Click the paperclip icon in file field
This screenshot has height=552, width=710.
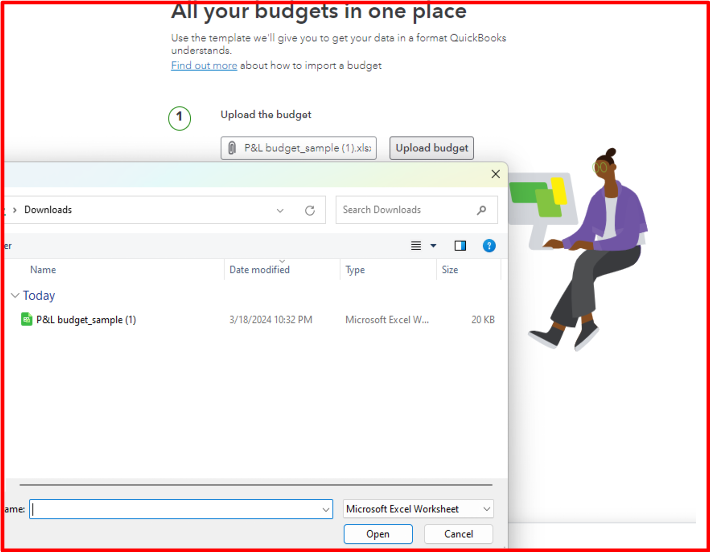pos(232,148)
